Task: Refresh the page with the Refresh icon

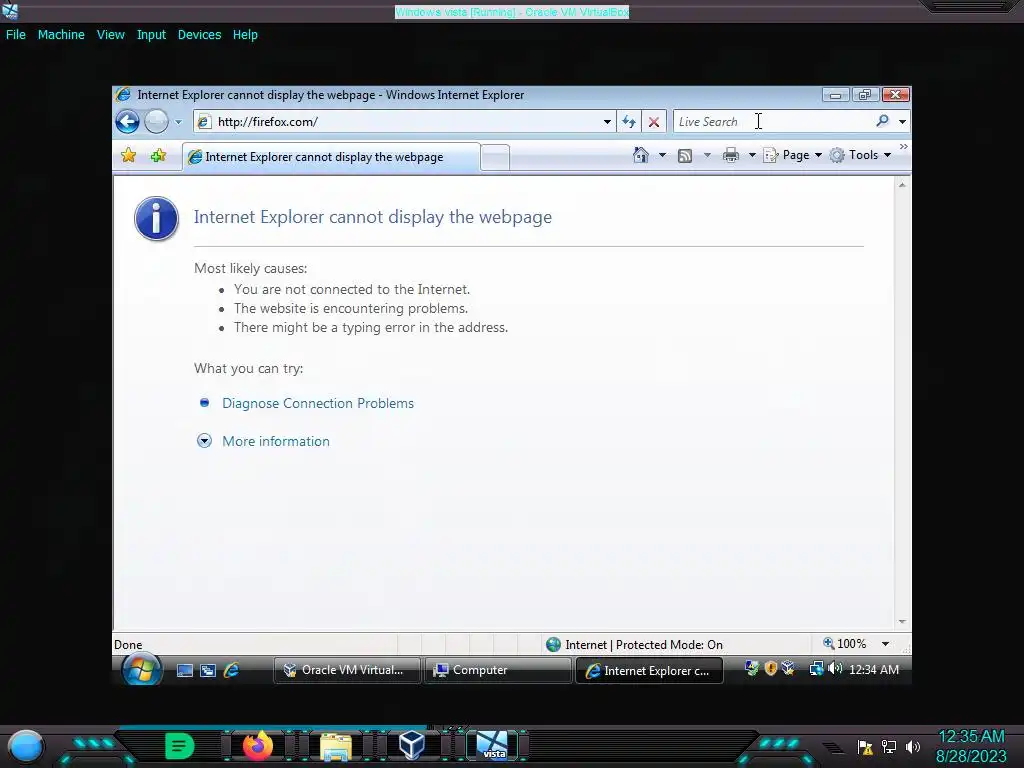Action: pos(629,121)
